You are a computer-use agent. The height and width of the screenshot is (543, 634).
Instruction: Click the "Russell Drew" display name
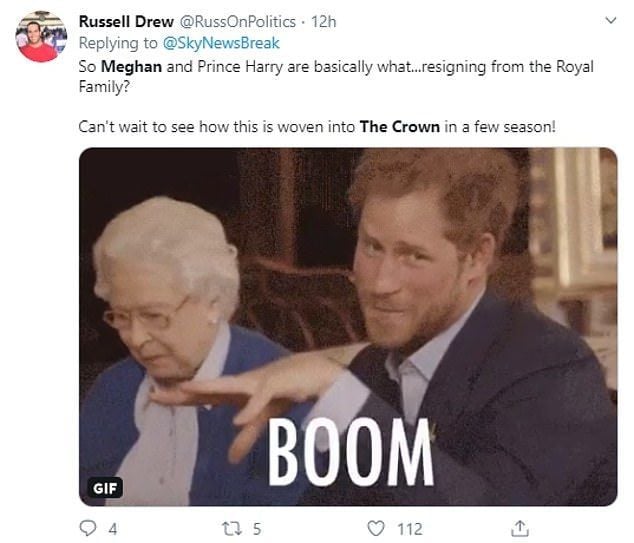[125, 21]
